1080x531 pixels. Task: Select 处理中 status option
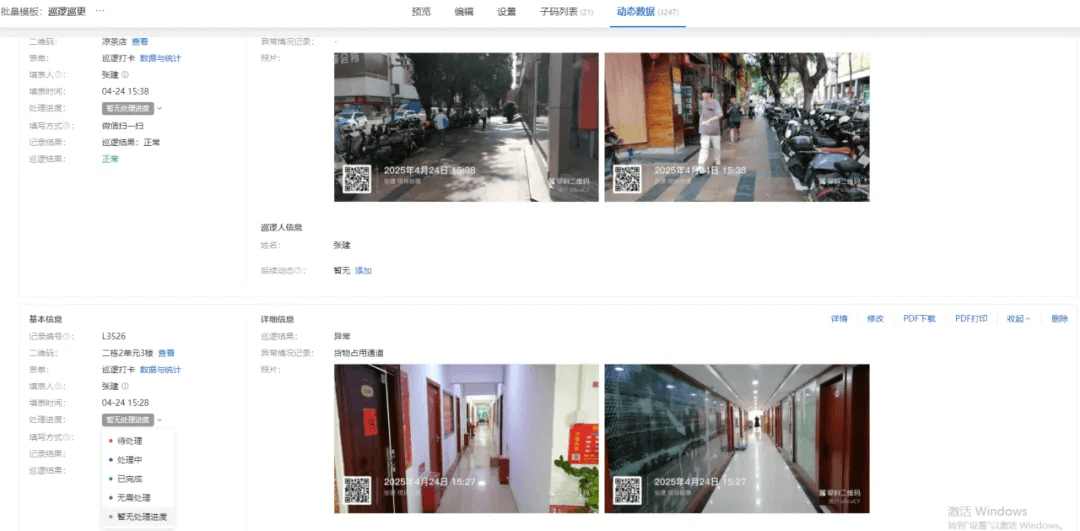tap(130, 460)
